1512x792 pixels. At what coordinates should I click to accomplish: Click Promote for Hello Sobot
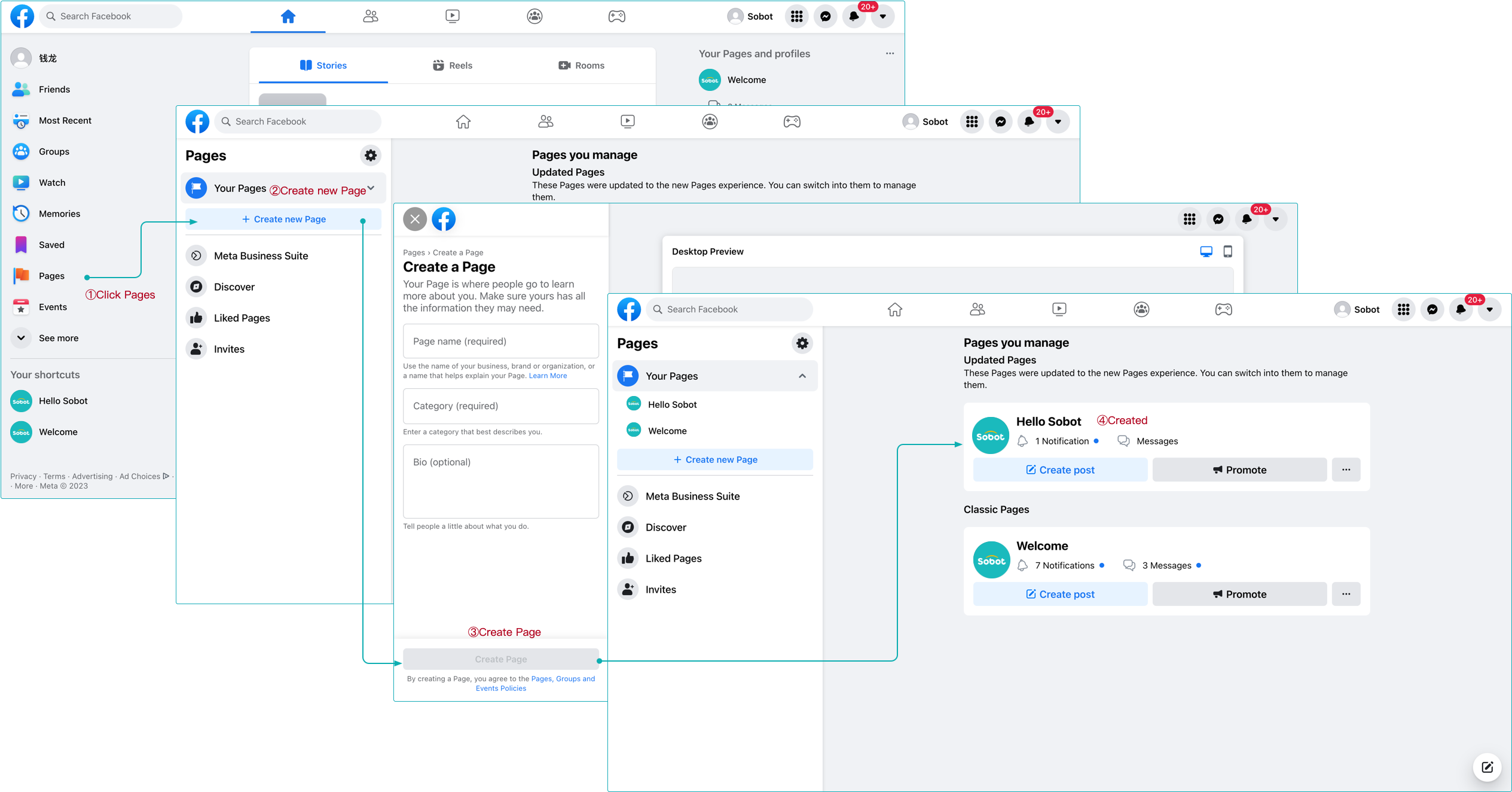pyautogui.click(x=1239, y=470)
